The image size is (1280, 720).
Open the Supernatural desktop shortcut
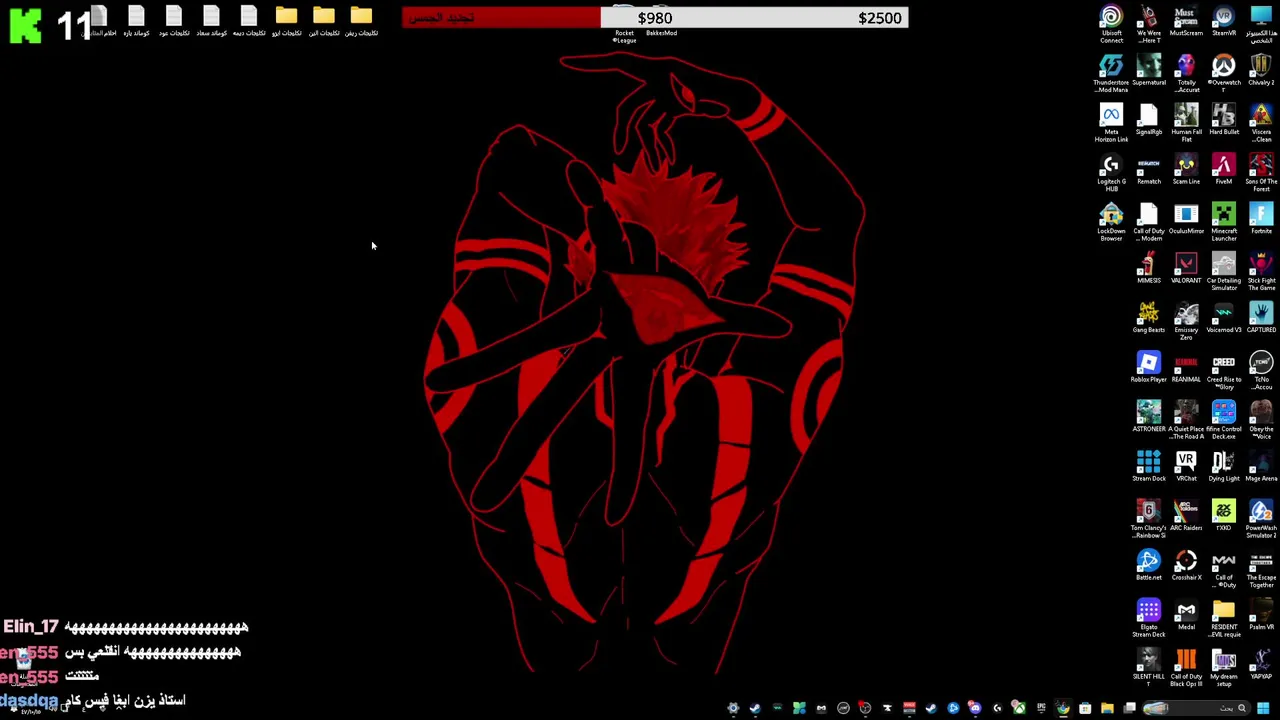click(1149, 71)
